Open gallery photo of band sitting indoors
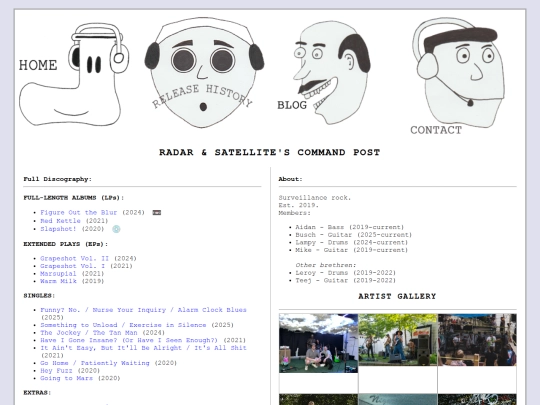This screenshot has height=405, width=540. [319, 343]
